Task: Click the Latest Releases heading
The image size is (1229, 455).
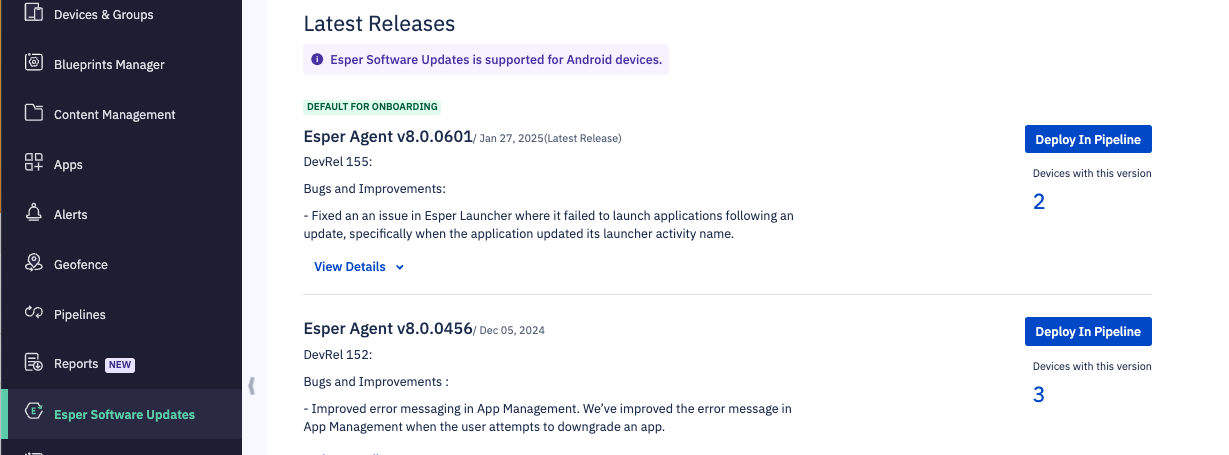Action: point(379,23)
